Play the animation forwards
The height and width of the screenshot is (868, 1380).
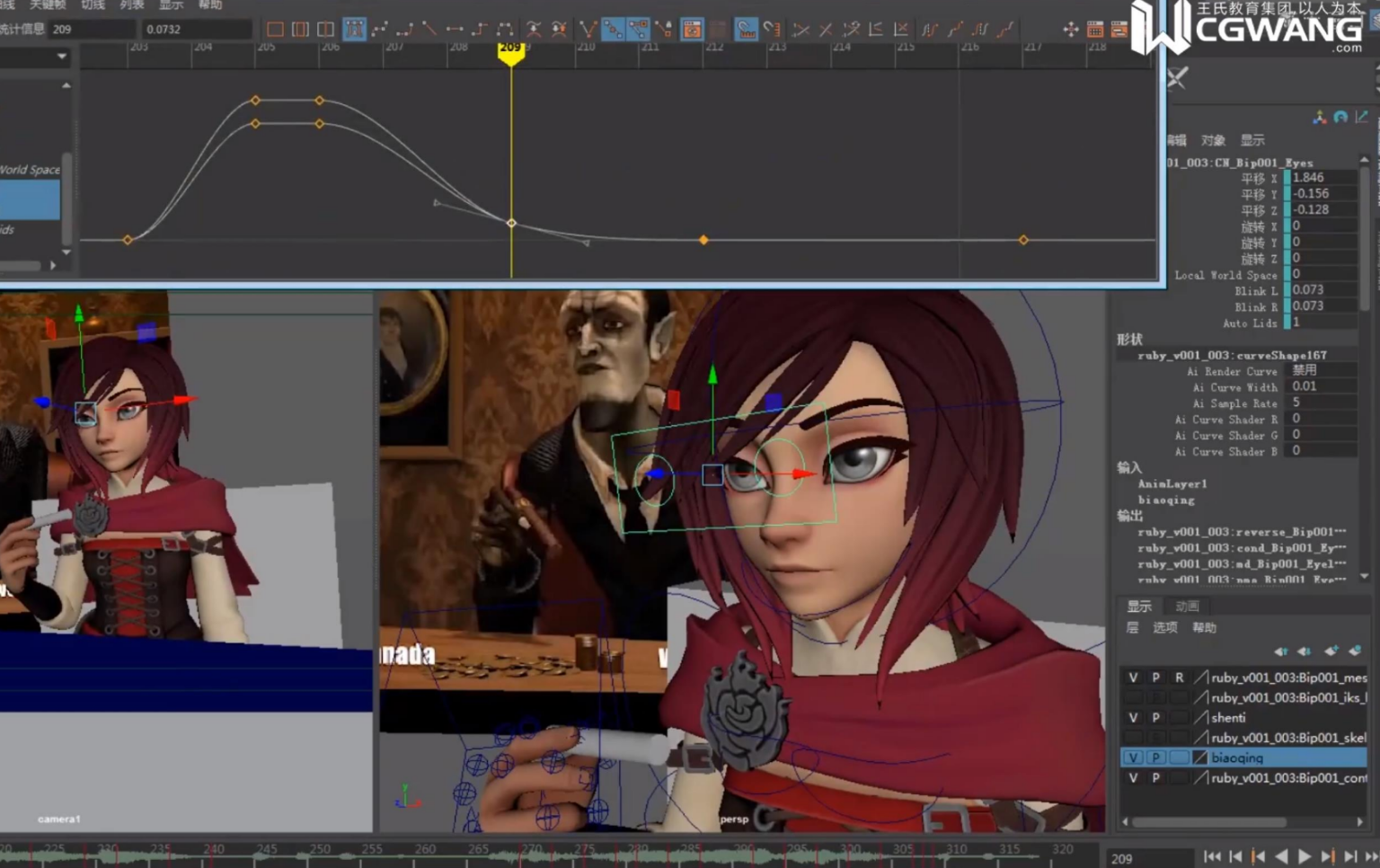click(x=1305, y=857)
